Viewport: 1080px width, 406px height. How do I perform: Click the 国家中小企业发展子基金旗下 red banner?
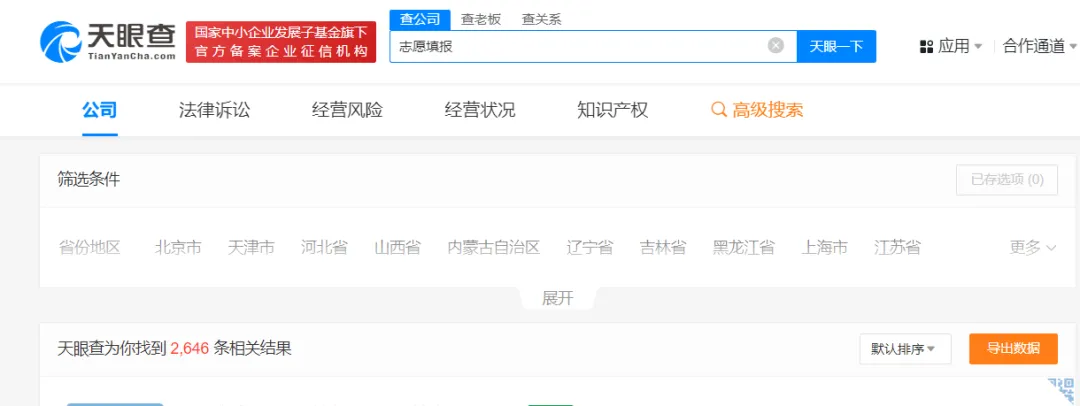tap(281, 42)
